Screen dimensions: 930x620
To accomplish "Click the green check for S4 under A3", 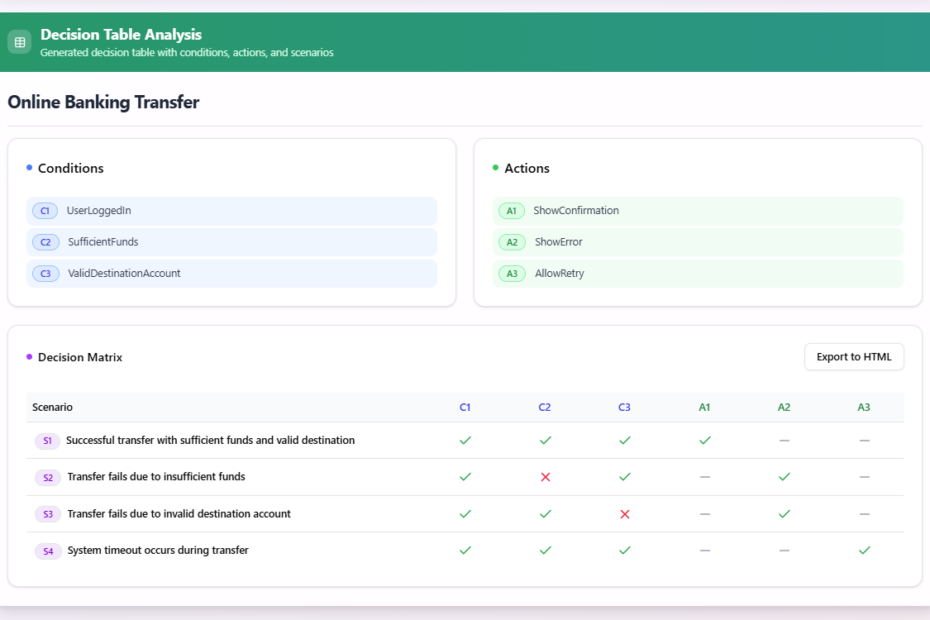I will pos(864,550).
